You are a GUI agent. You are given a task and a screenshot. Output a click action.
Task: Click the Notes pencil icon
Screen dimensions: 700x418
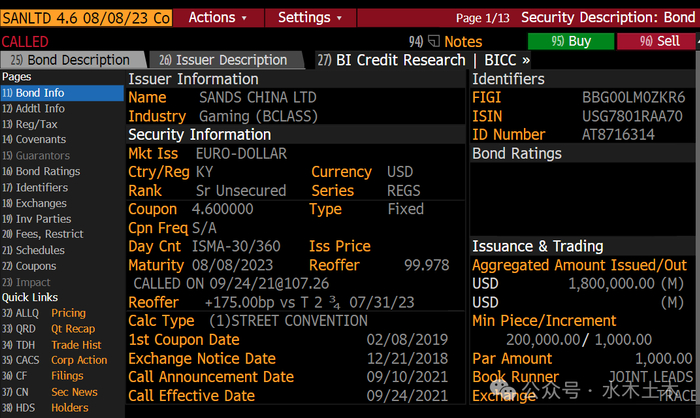433,41
